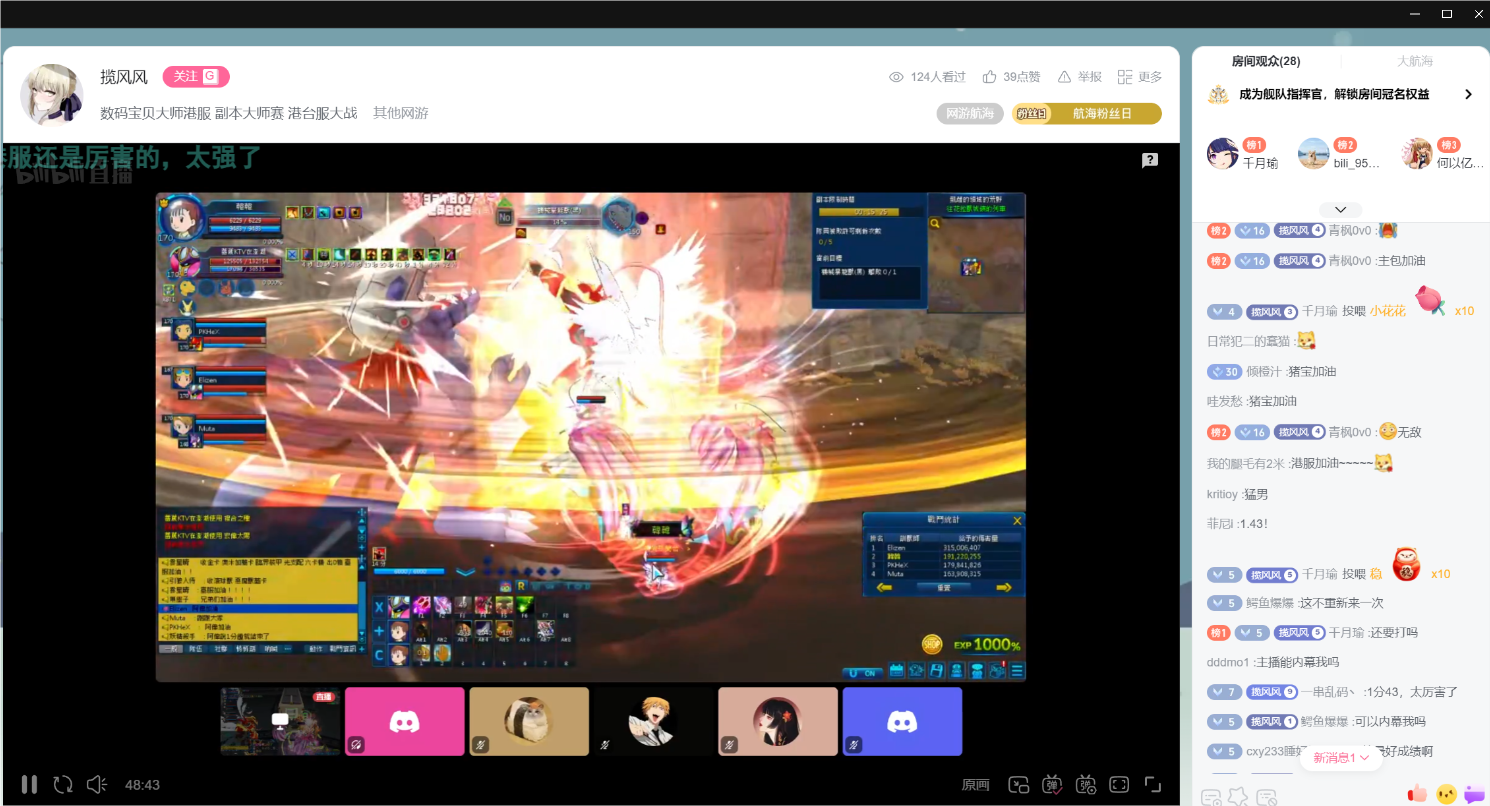
Task: Toggle danmaku display on the player
Action: click(1052, 785)
